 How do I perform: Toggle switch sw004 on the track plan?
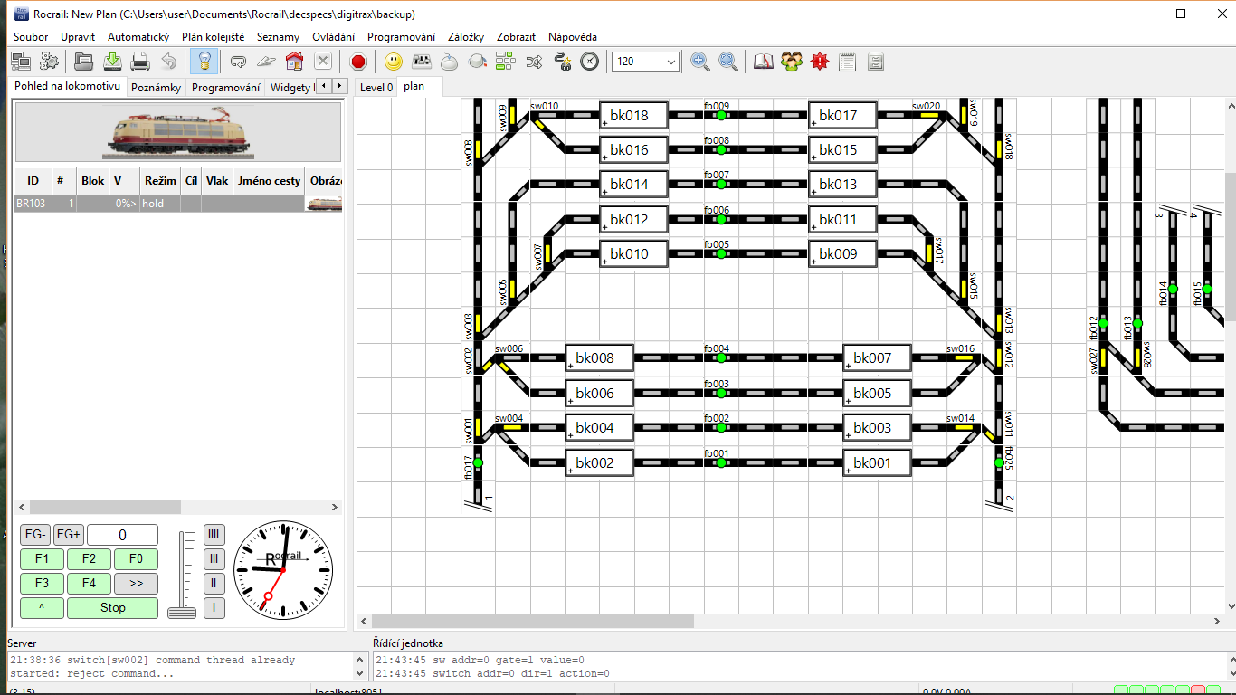tap(511, 428)
